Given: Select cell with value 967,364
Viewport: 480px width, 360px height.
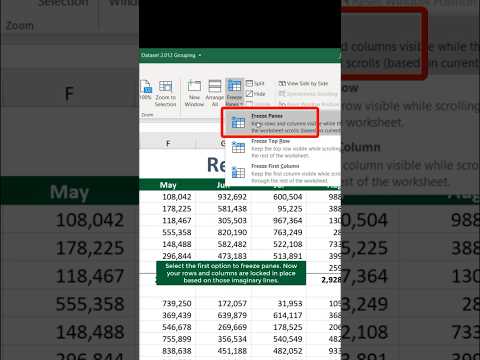Looking at the screenshot, I should click(x=280, y=221).
